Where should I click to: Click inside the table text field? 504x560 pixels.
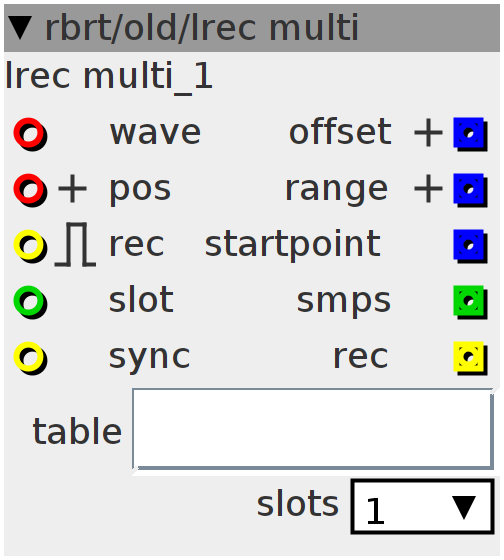pyautogui.click(x=313, y=429)
